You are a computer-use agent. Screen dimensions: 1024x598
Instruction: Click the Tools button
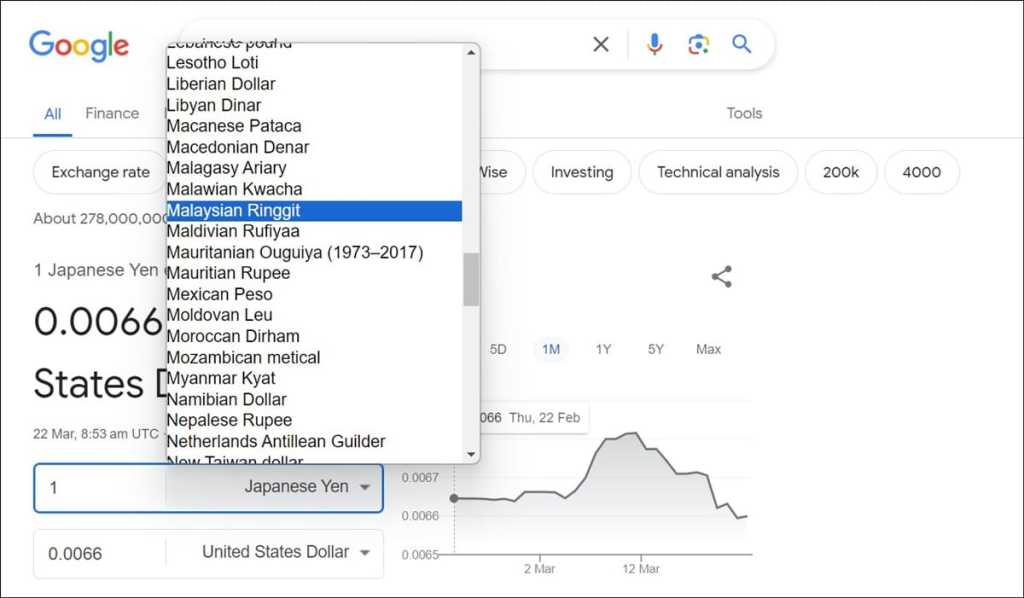click(x=744, y=113)
